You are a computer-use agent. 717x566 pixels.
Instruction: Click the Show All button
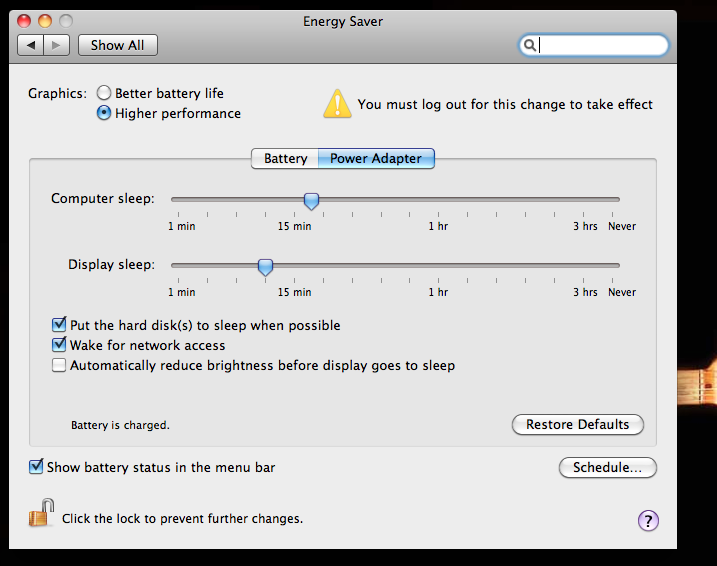(x=118, y=45)
